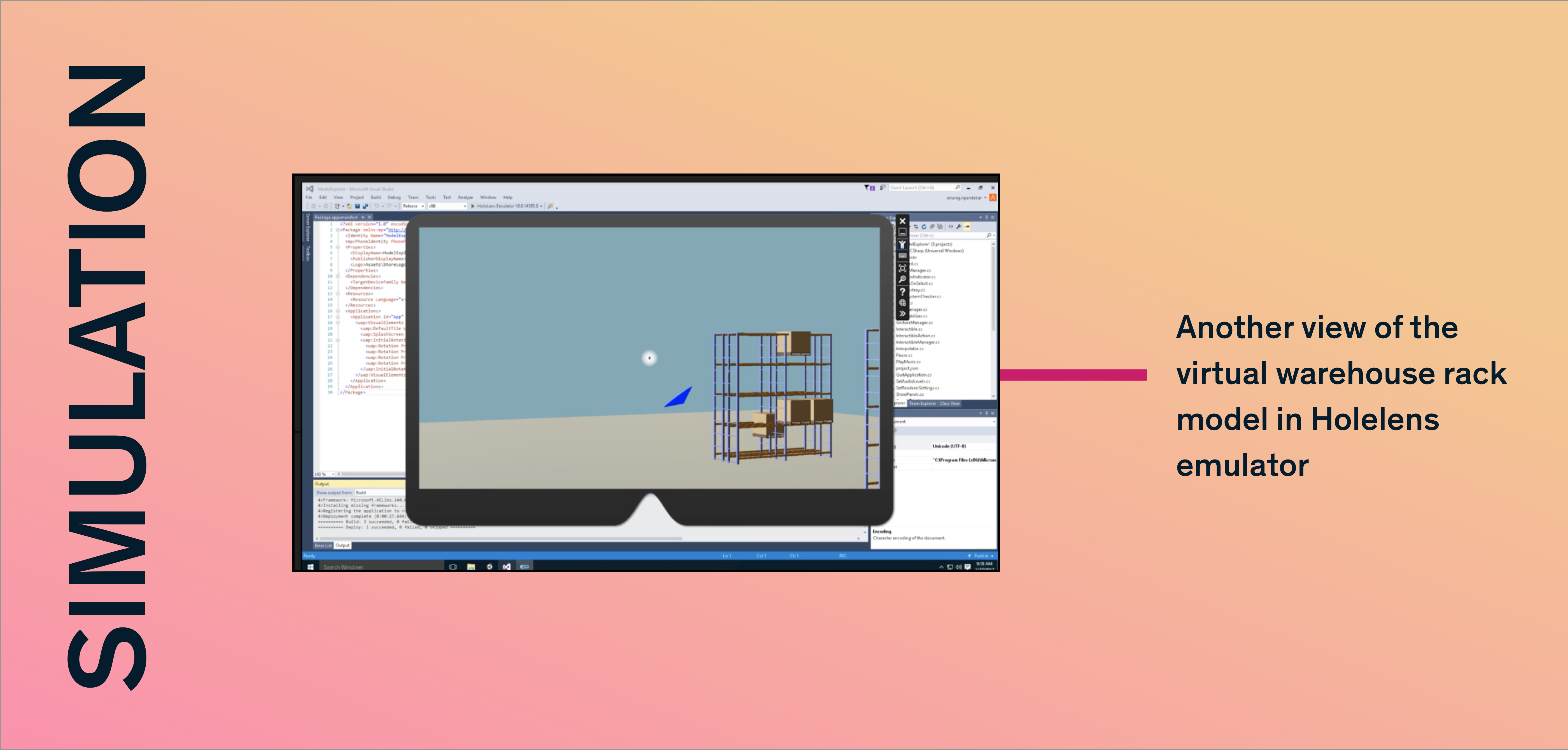Screen dimensions: 1568x750
Task: Open the Tools menu
Action: 431,197
